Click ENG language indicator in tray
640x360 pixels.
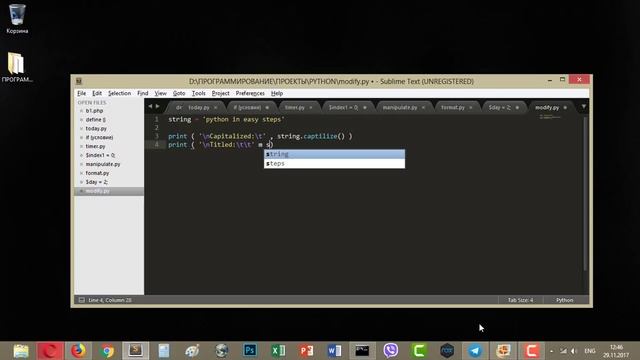[590, 351]
